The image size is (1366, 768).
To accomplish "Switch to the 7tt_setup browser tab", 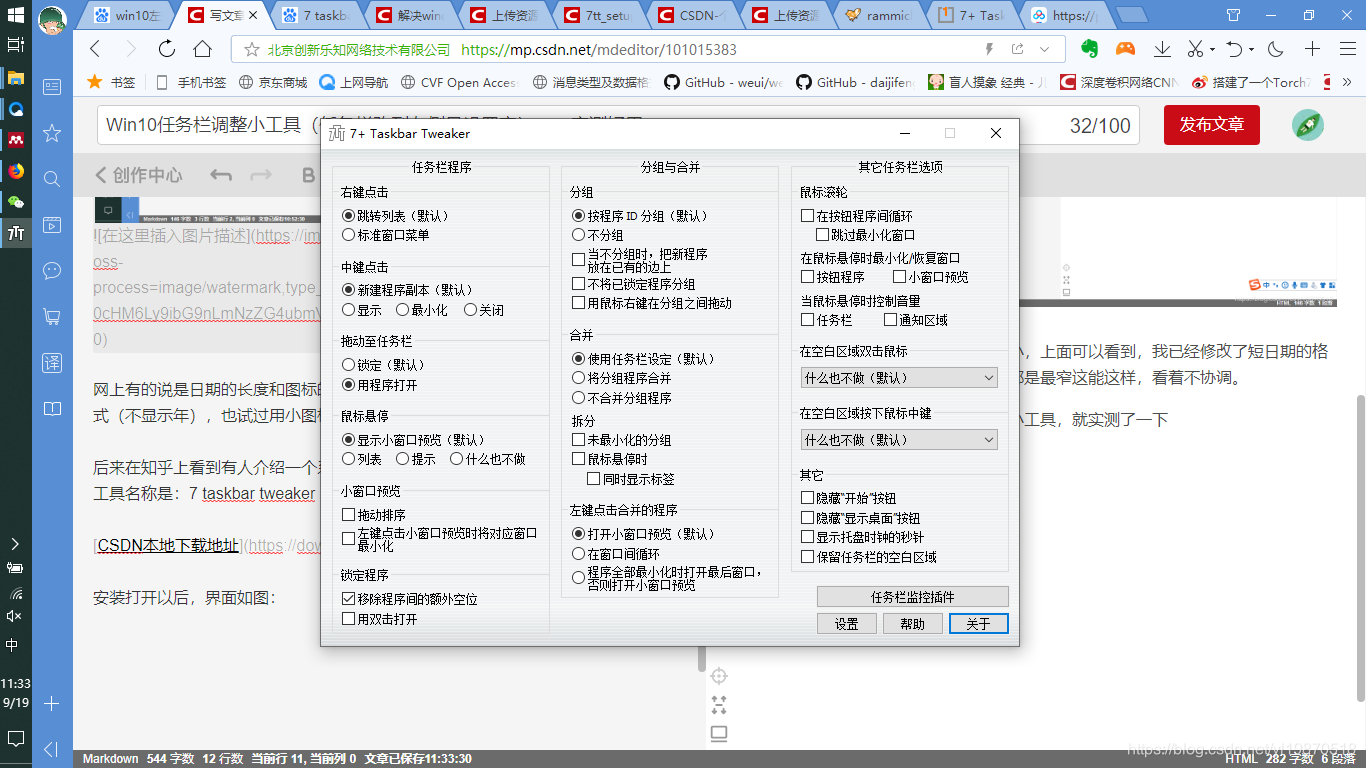I will [598, 16].
